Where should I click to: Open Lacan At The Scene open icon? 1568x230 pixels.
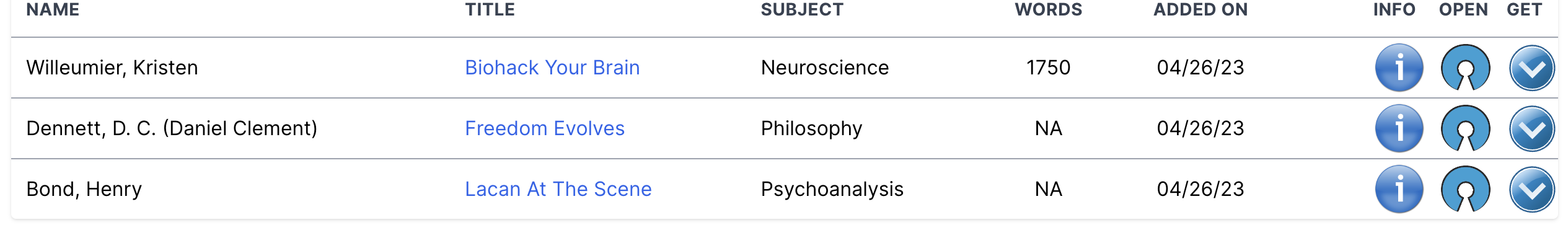(1465, 189)
